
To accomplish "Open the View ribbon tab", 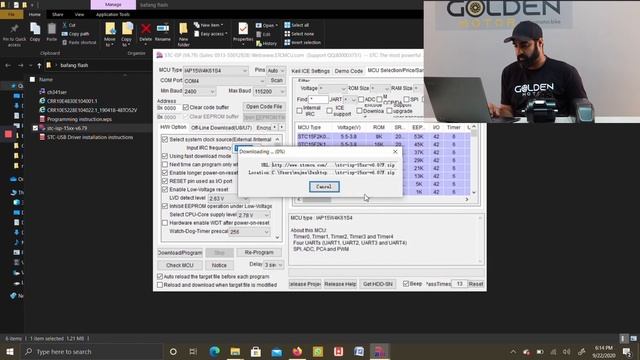I will click(79, 14).
